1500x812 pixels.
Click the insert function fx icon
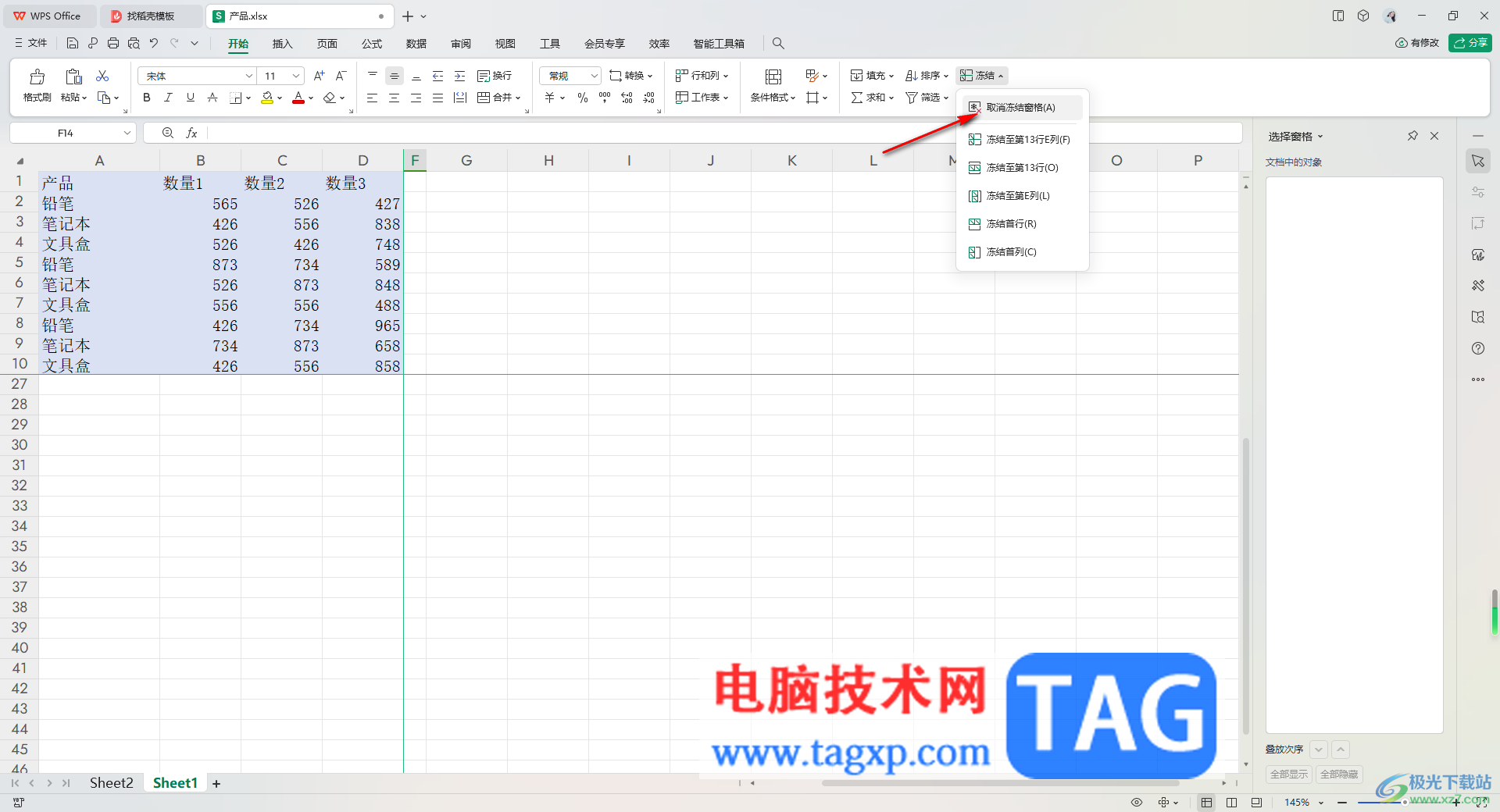coord(191,134)
